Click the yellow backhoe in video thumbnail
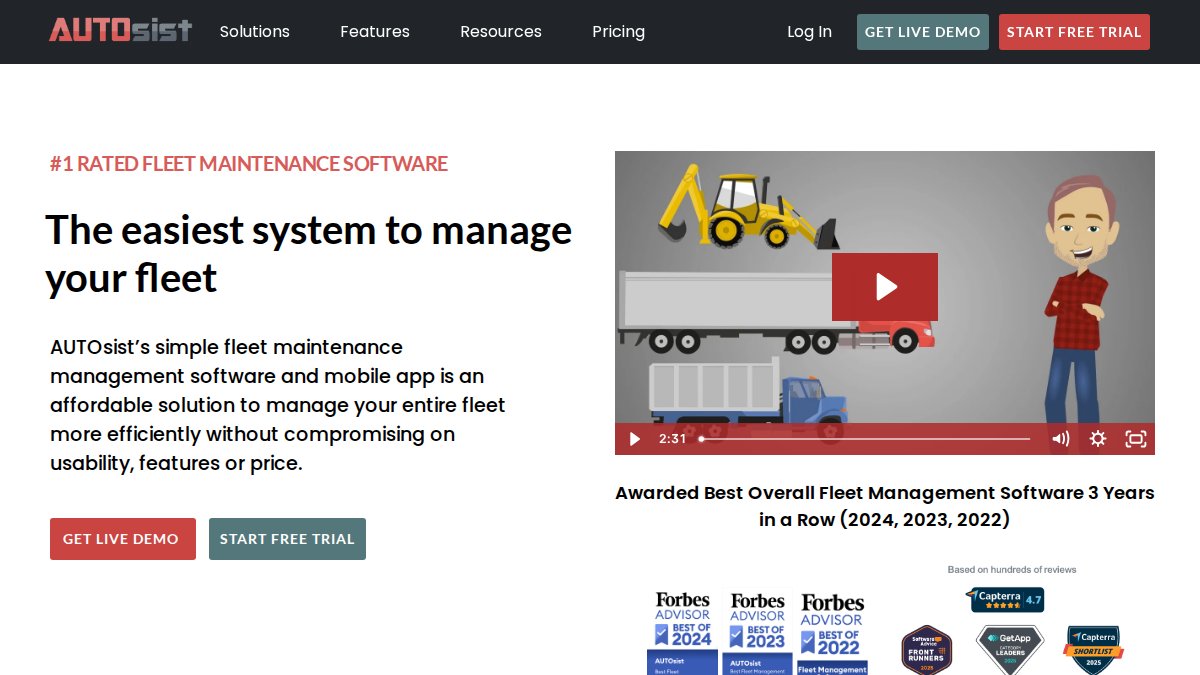 pos(747,207)
